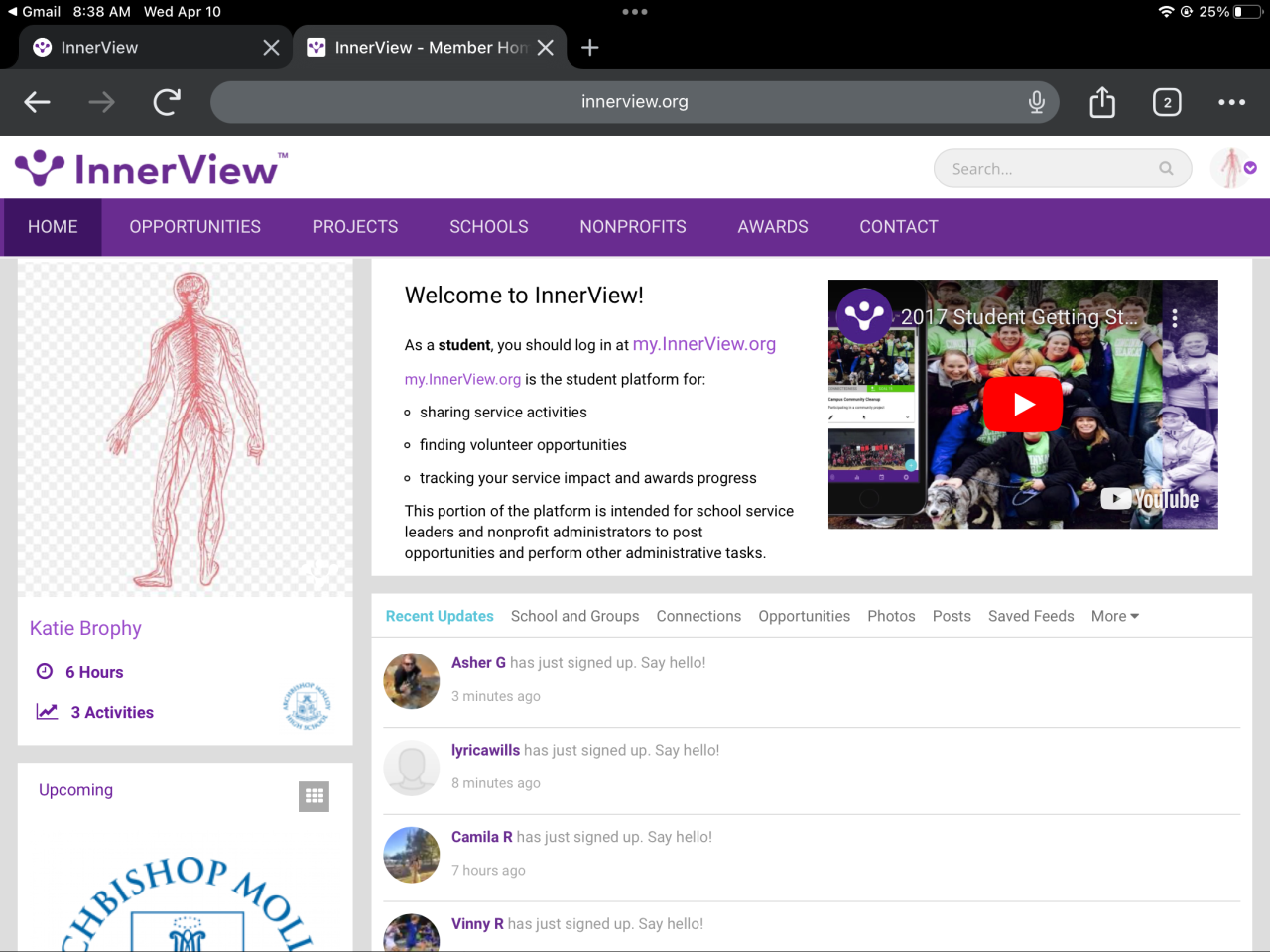Screen dimensions: 1270x952
Task: Click the 6 Hours link
Action: coord(94,672)
